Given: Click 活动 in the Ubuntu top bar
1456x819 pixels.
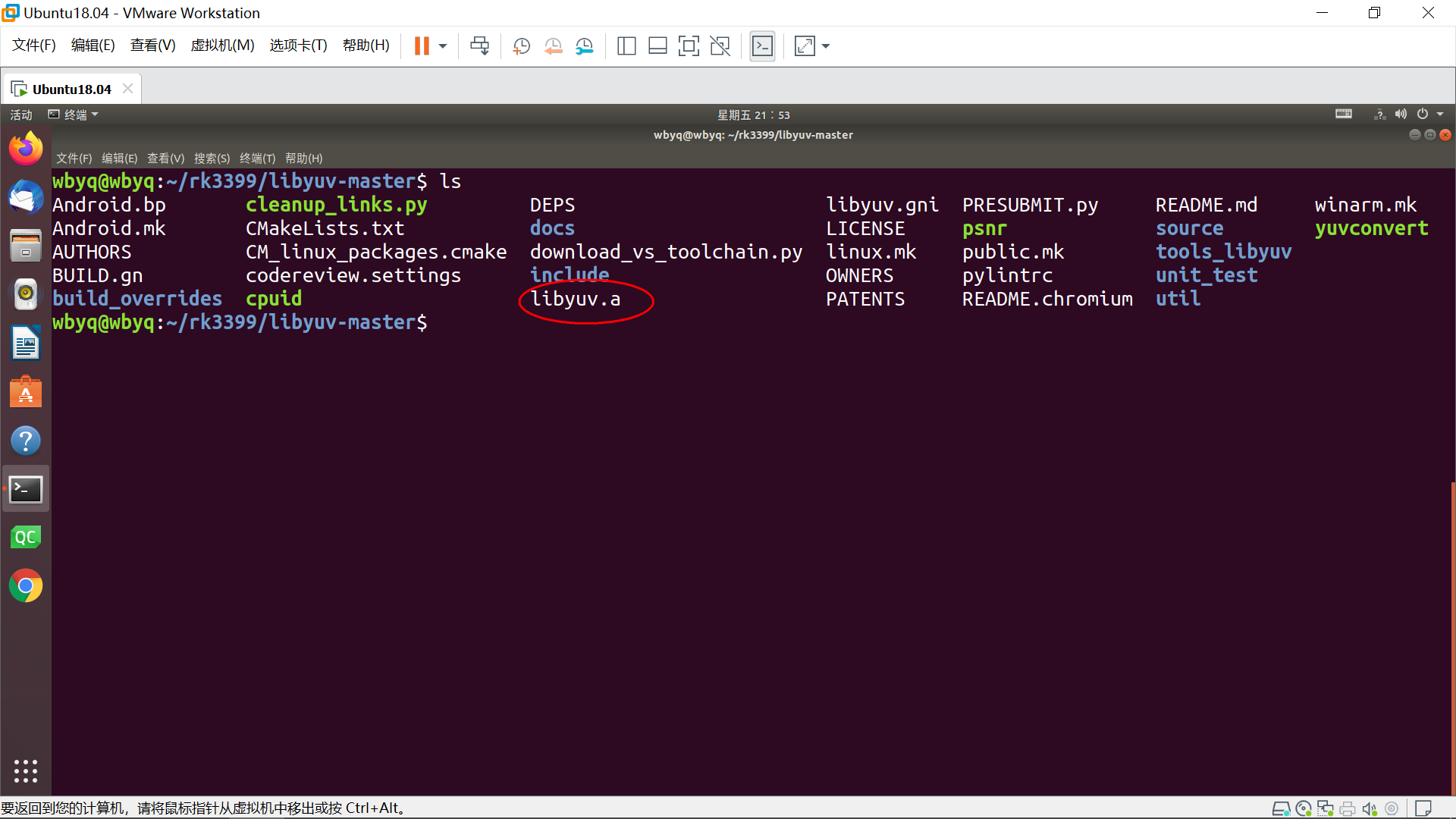Looking at the screenshot, I should click(x=20, y=115).
